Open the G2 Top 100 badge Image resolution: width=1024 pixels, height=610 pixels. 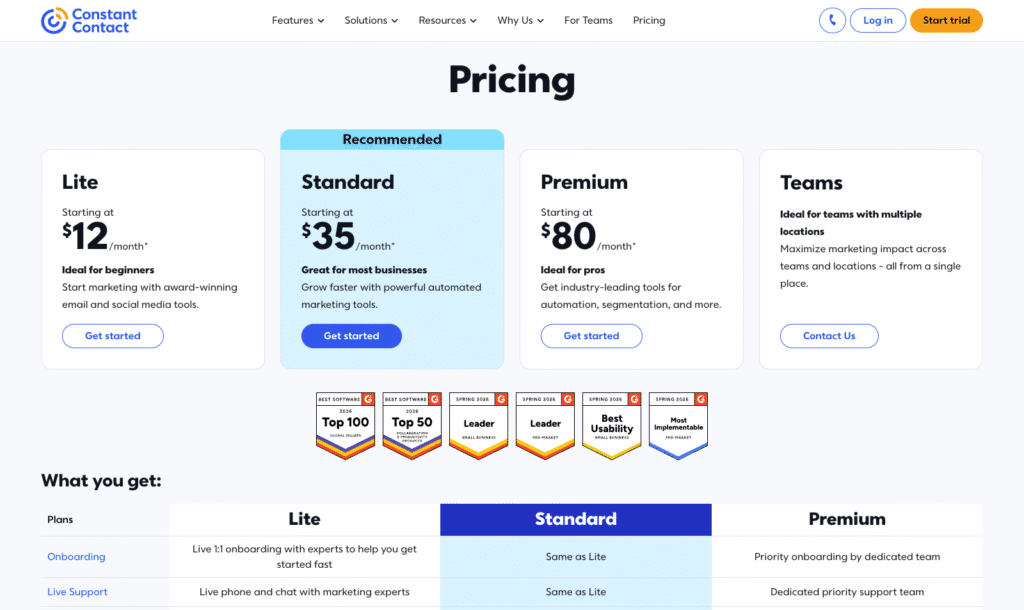click(x=345, y=426)
